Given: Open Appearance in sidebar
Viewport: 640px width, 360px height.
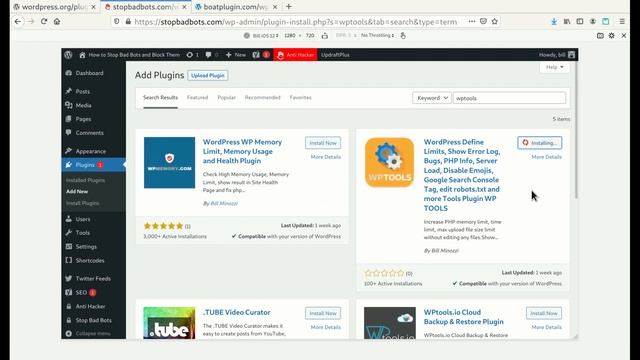Looking at the screenshot, I should [91, 151].
